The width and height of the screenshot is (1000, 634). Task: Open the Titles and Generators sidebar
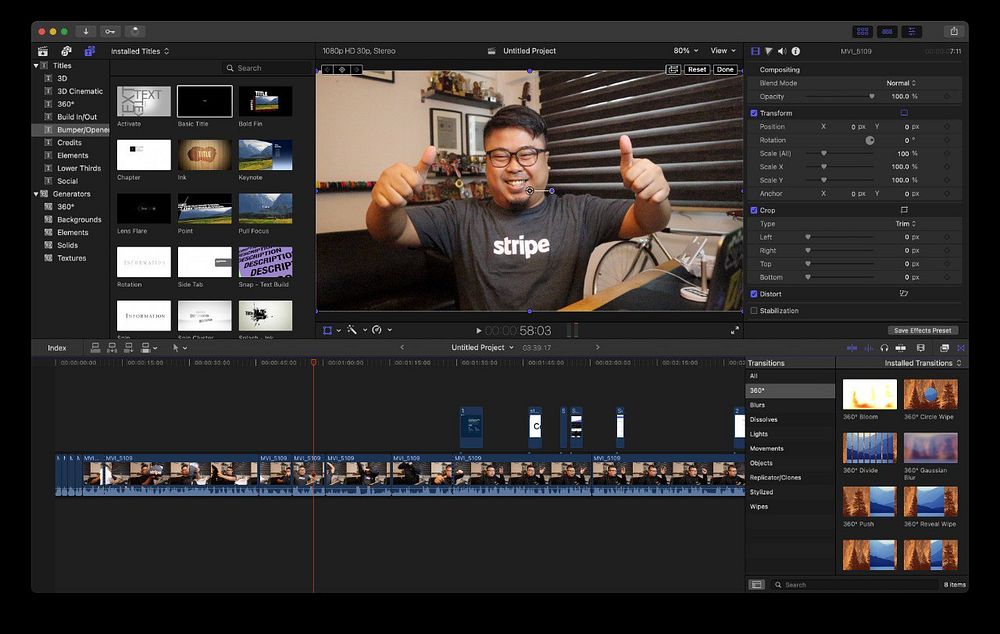coord(89,51)
